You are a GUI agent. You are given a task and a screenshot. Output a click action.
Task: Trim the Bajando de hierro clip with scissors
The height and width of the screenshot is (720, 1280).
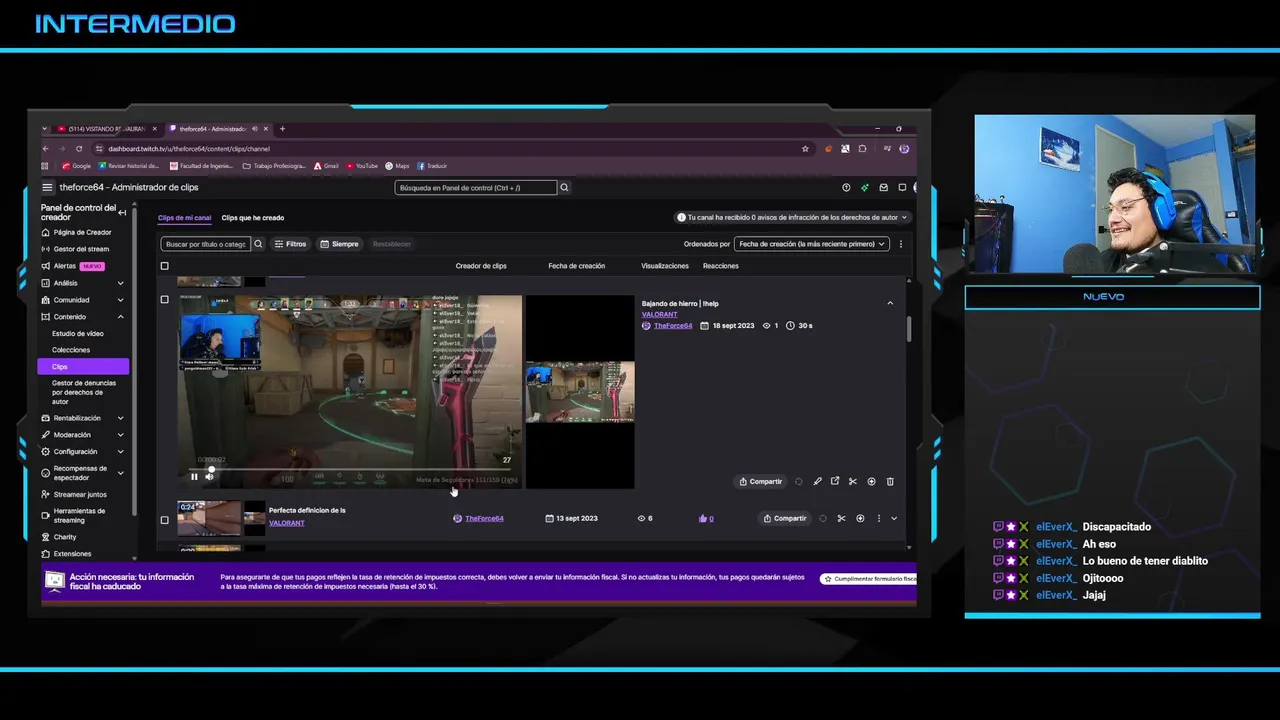[853, 481]
